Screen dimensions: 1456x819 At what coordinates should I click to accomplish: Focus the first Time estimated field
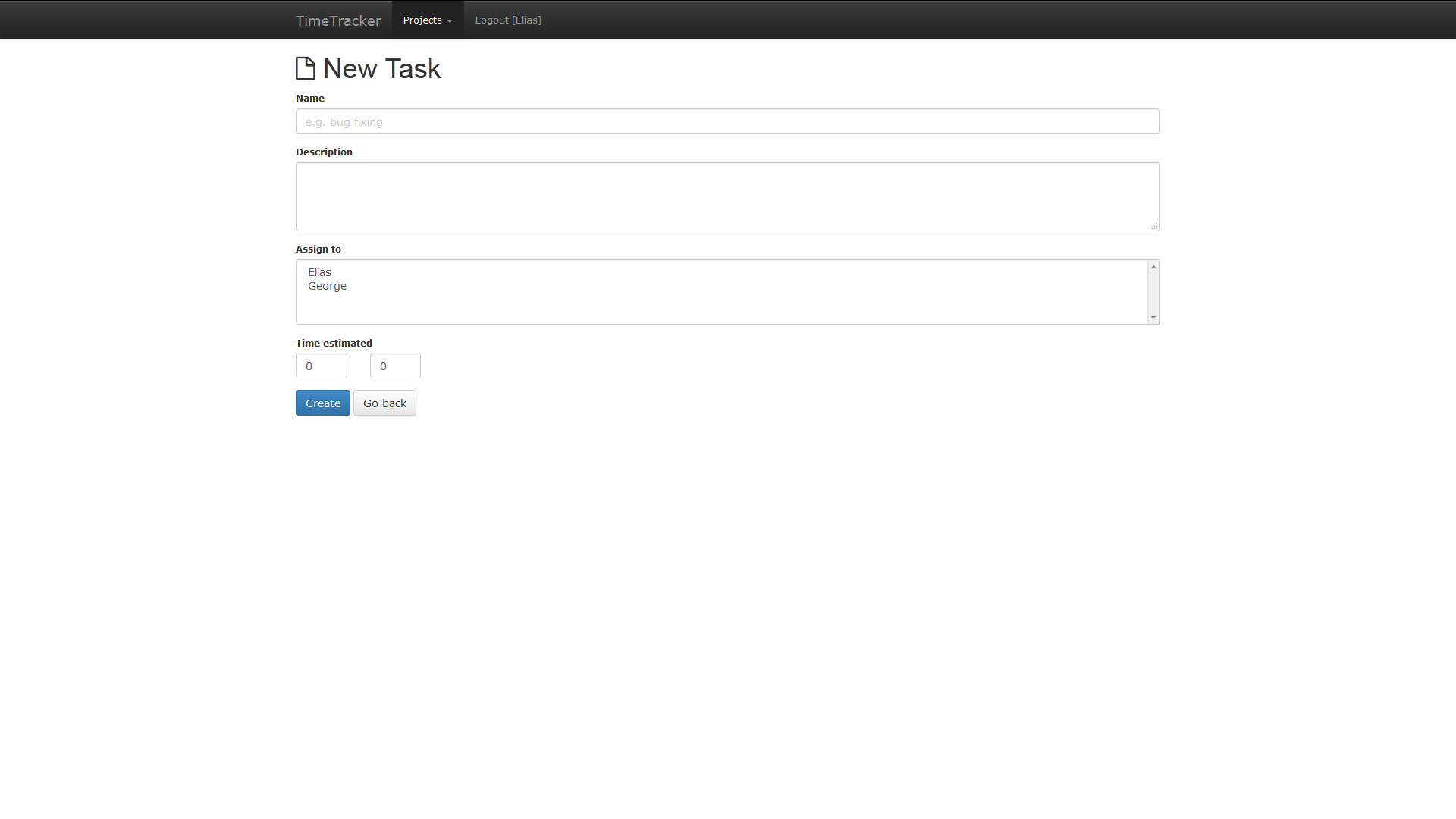[322, 366]
